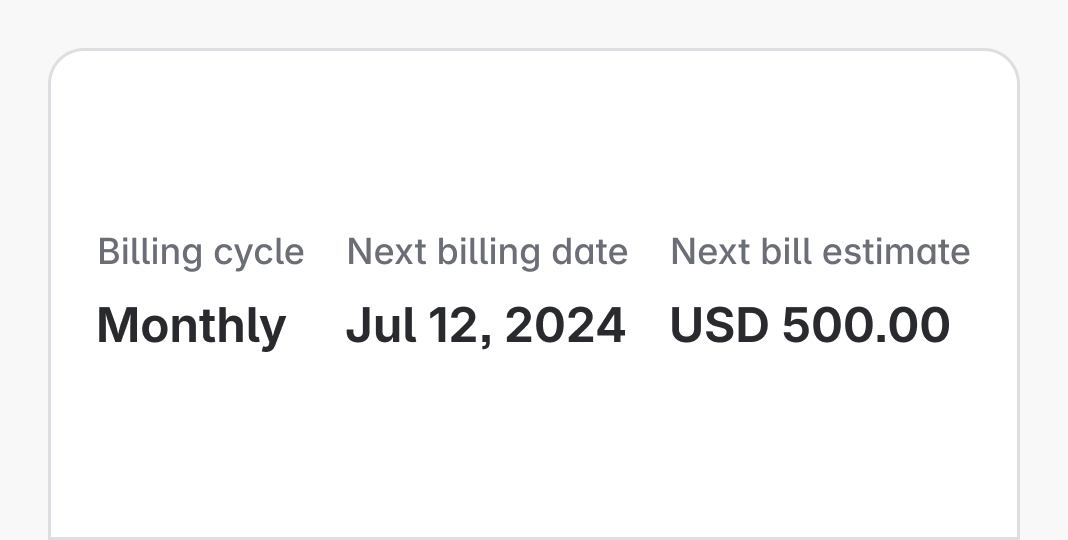This screenshot has width=1068, height=540.
Task: Click the gray page background outside the card
Action: 534,22
